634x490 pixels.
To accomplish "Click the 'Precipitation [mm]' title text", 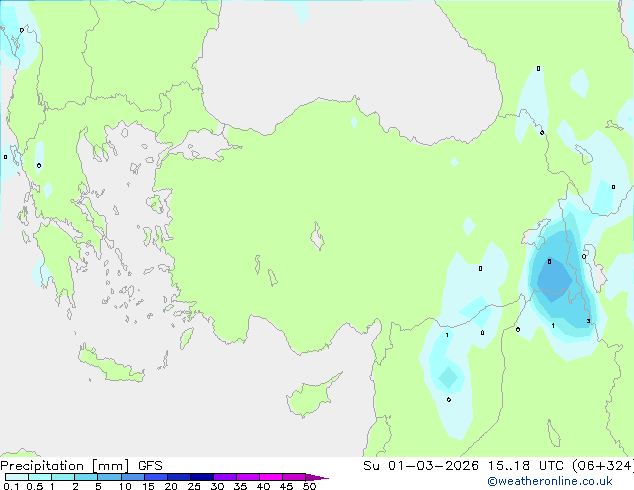I will click(x=65, y=466).
